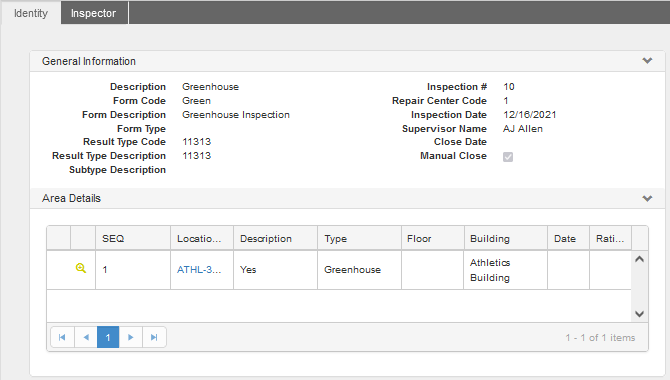The width and height of the screenshot is (670, 380).
Task: Click the inspection date 12/16/2021
Action: 530,115
